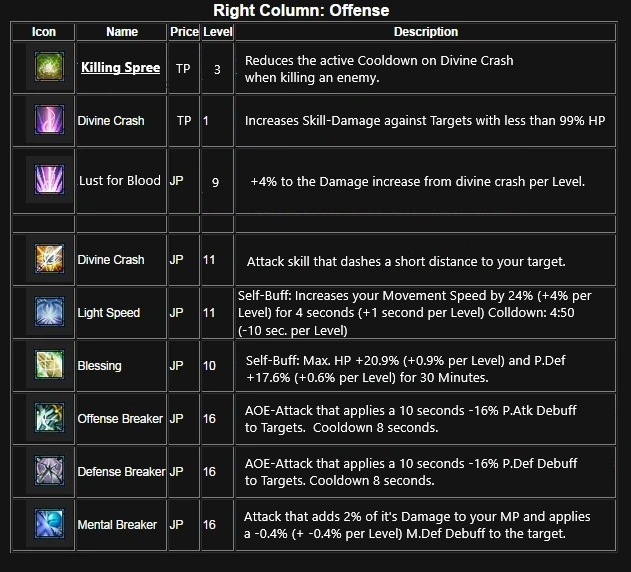Image resolution: width=631 pixels, height=572 pixels.
Task: Select the Light Speed skill icon
Action: click(x=49, y=312)
